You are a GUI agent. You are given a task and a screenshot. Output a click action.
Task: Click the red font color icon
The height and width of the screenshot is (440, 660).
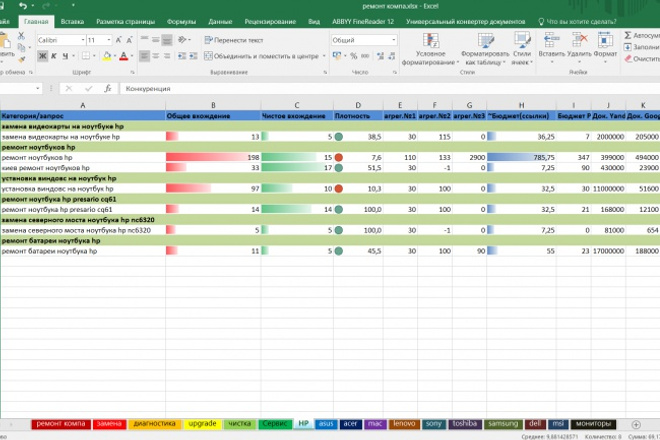[x=123, y=56]
